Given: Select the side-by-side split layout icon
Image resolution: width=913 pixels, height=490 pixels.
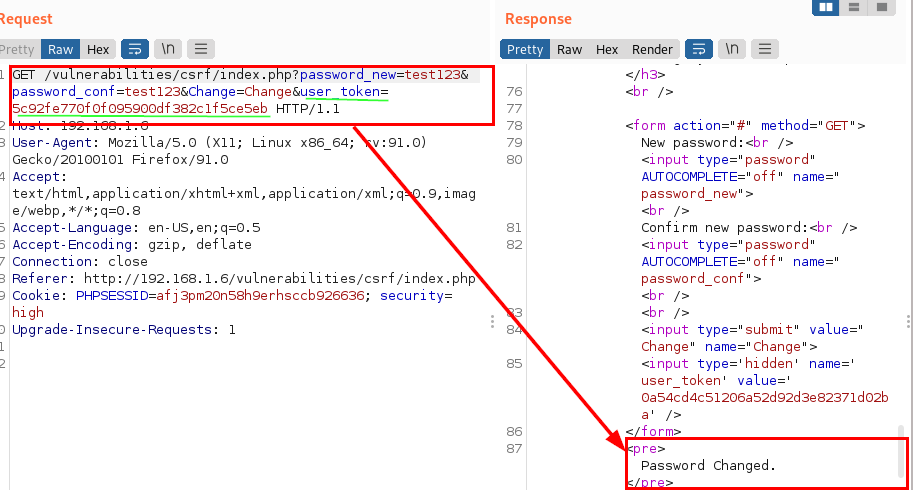Looking at the screenshot, I should [x=826, y=7].
